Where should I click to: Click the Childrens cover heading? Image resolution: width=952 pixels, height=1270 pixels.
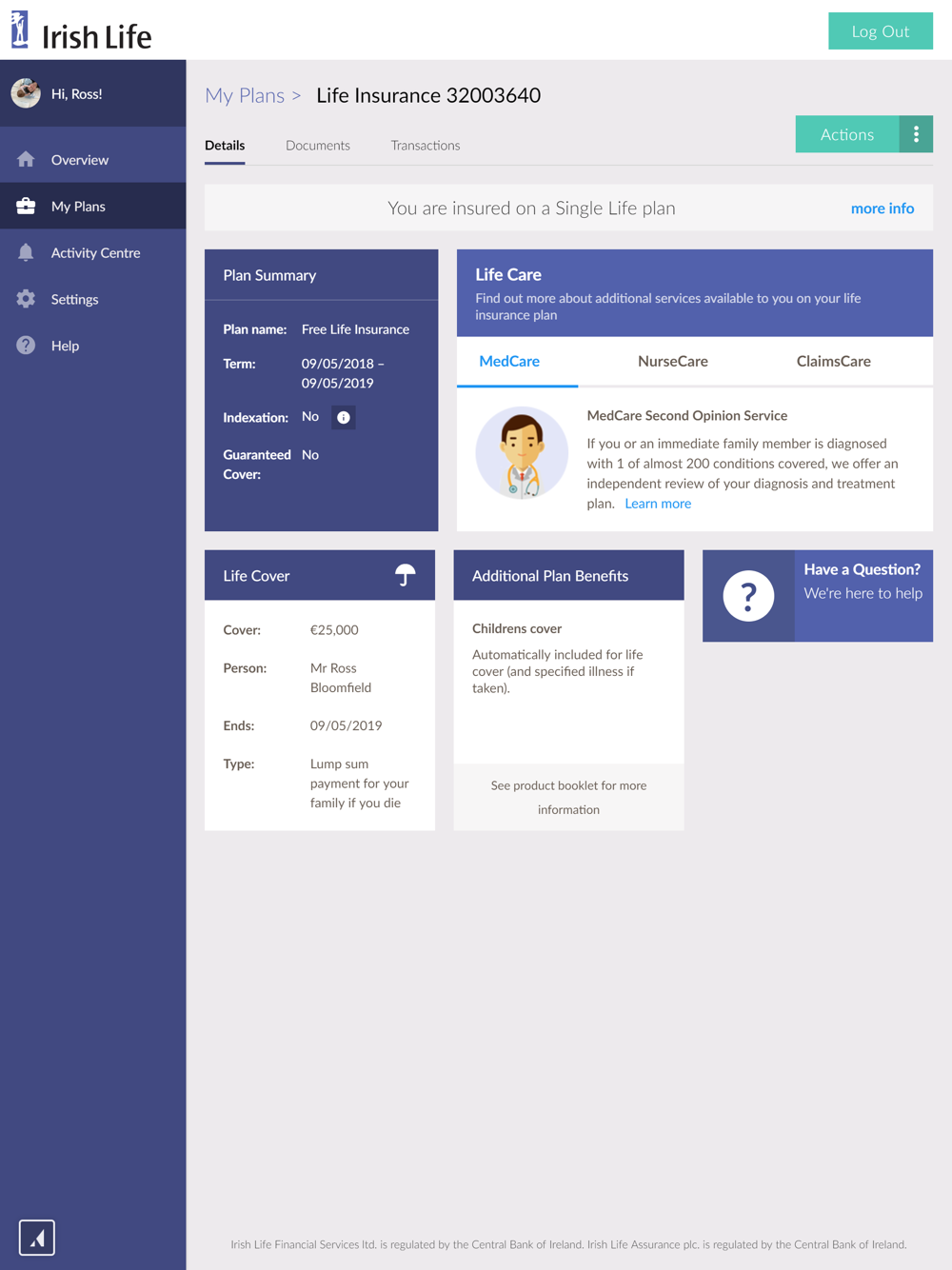click(517, 628)
